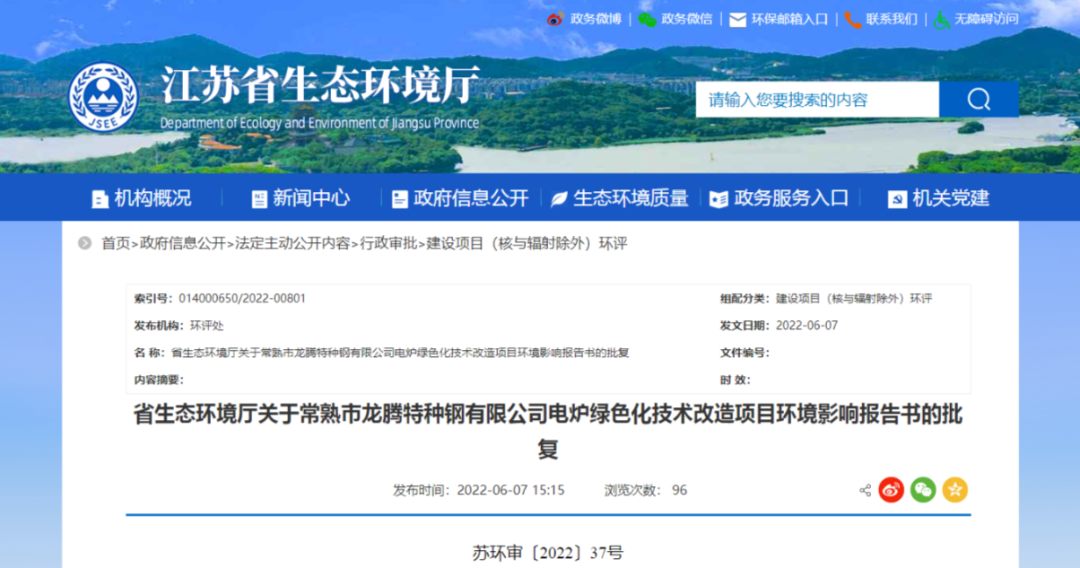Click publish time 2022-06-07 15:15
Screen dimensions: 1080x568
(x=510, y=490)
